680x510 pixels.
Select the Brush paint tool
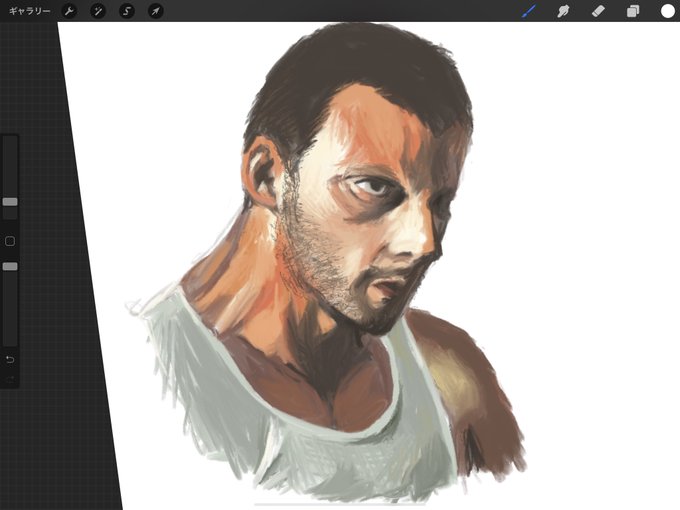pos(529,11)
